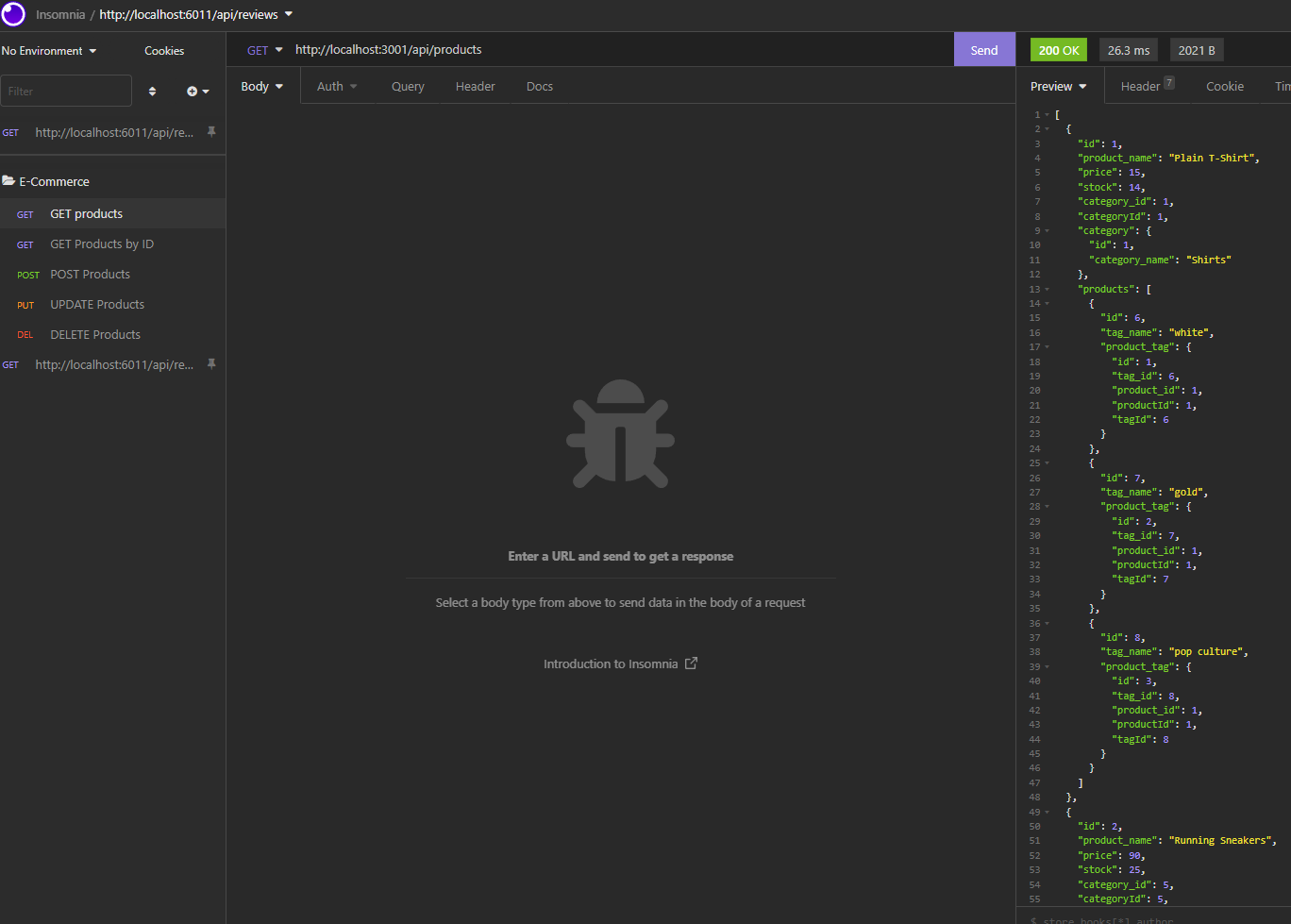The image size is (1291, 924).
Task: Click the pin icon on the bottom localhost:6011 request
Action: pos(211,364)
